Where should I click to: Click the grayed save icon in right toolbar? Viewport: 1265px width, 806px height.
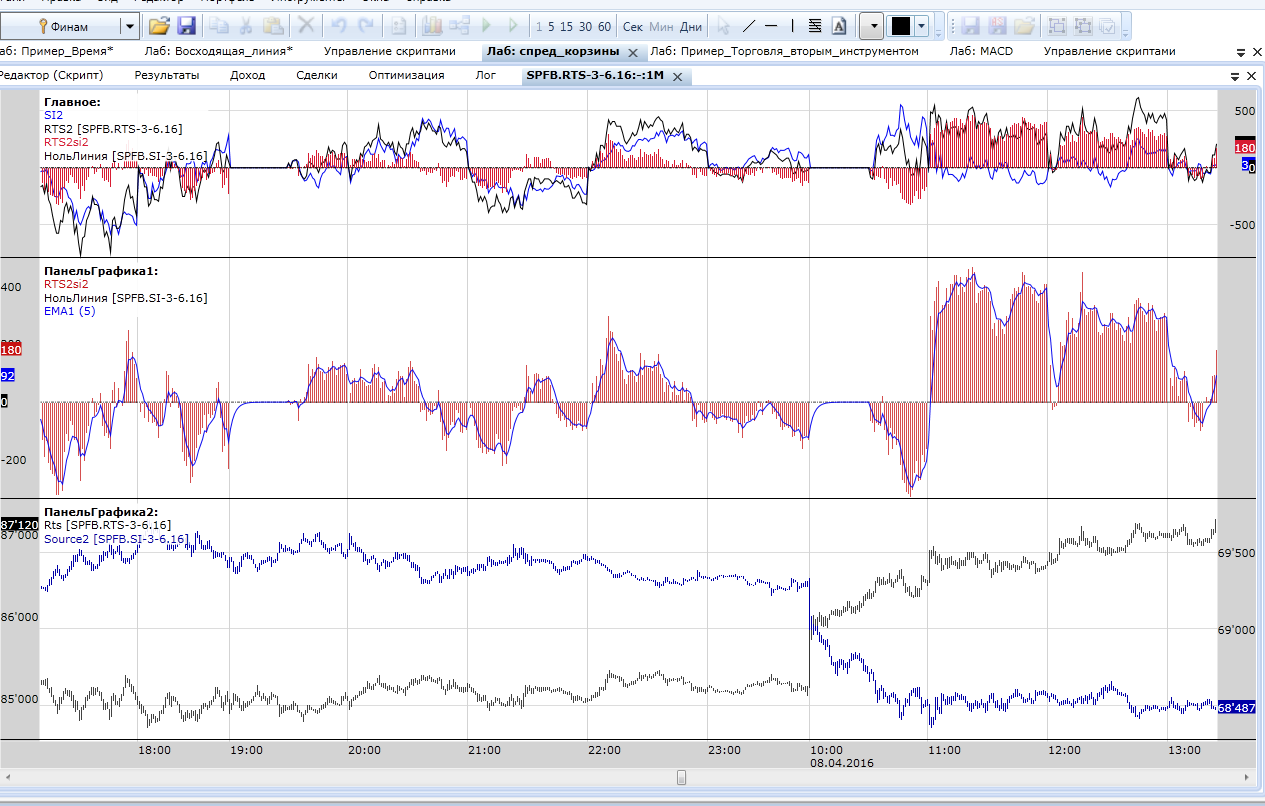click(971, 26)
